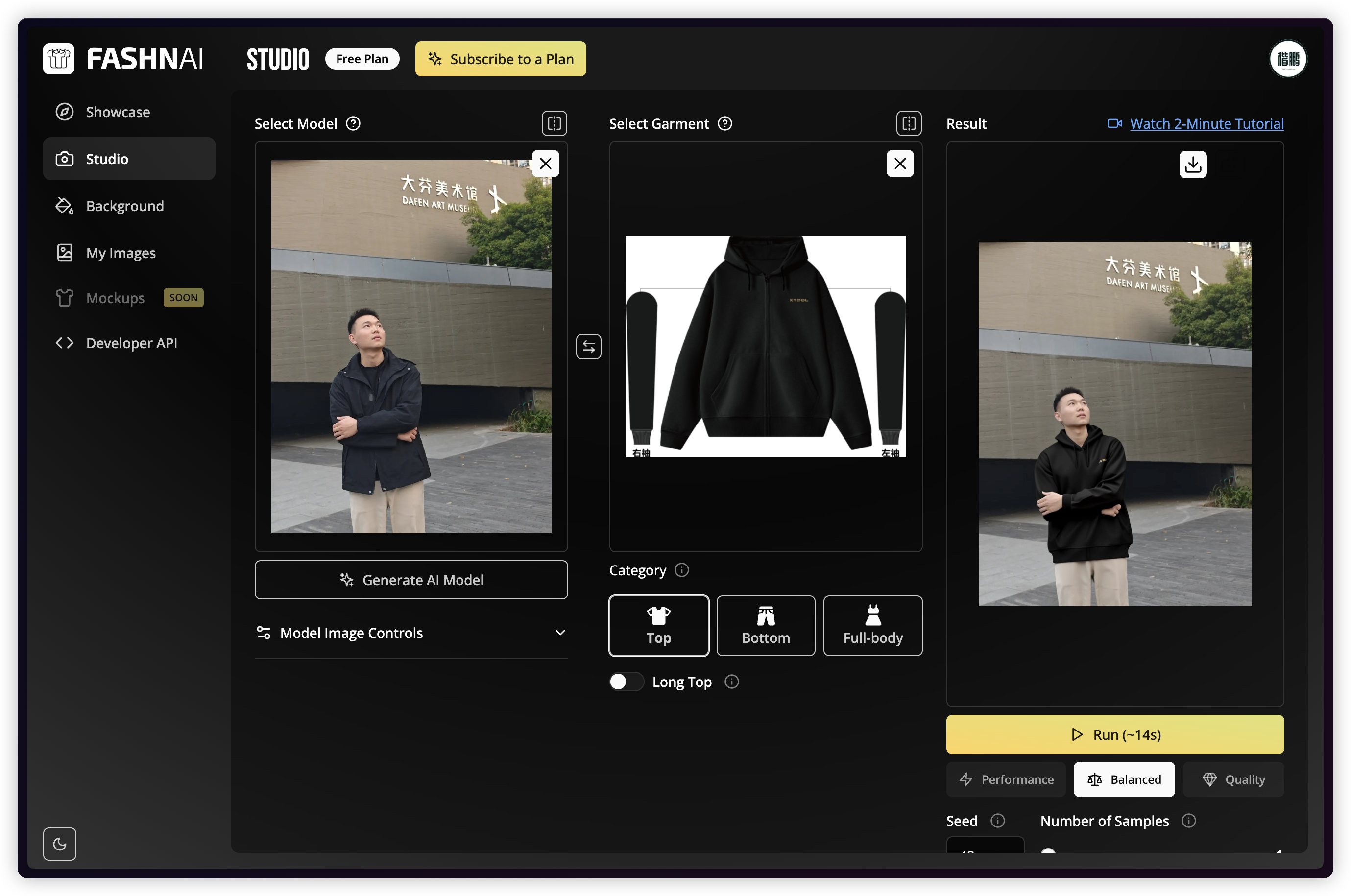The image size is (1351, 896).
Task: Click the Run (~14s) button
Action: (1114, 734)
